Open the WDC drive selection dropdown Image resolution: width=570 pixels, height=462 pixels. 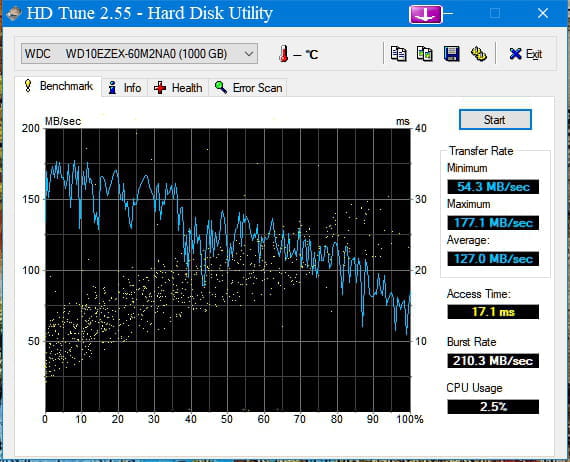pyautogui.click(x=139, y=54)
